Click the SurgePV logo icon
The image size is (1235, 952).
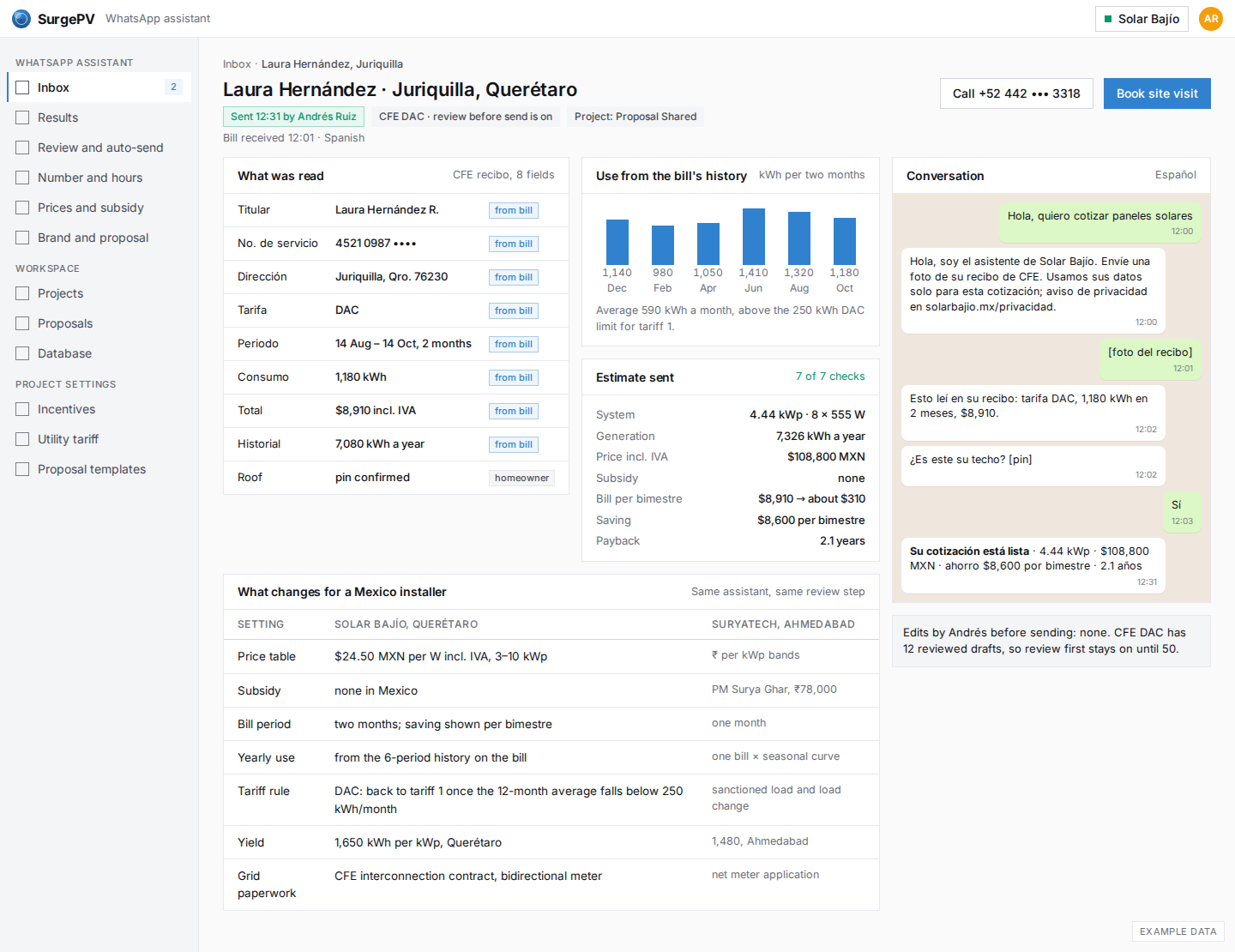[21, 19]
